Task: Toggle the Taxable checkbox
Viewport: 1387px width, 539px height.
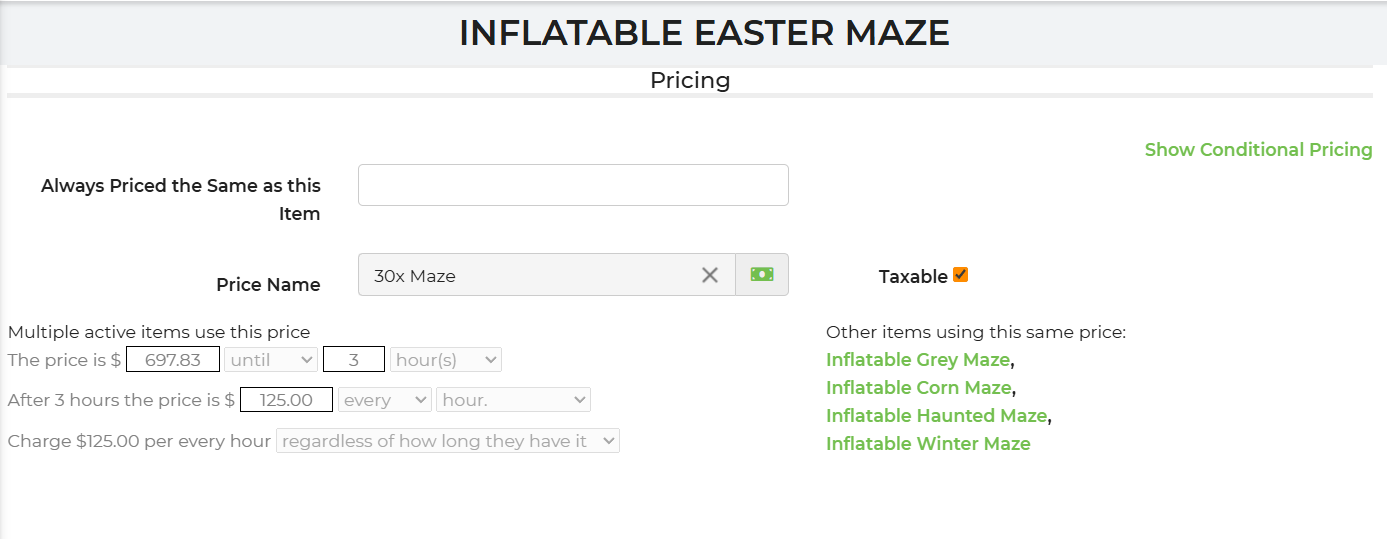Action: tap(960, 275)
